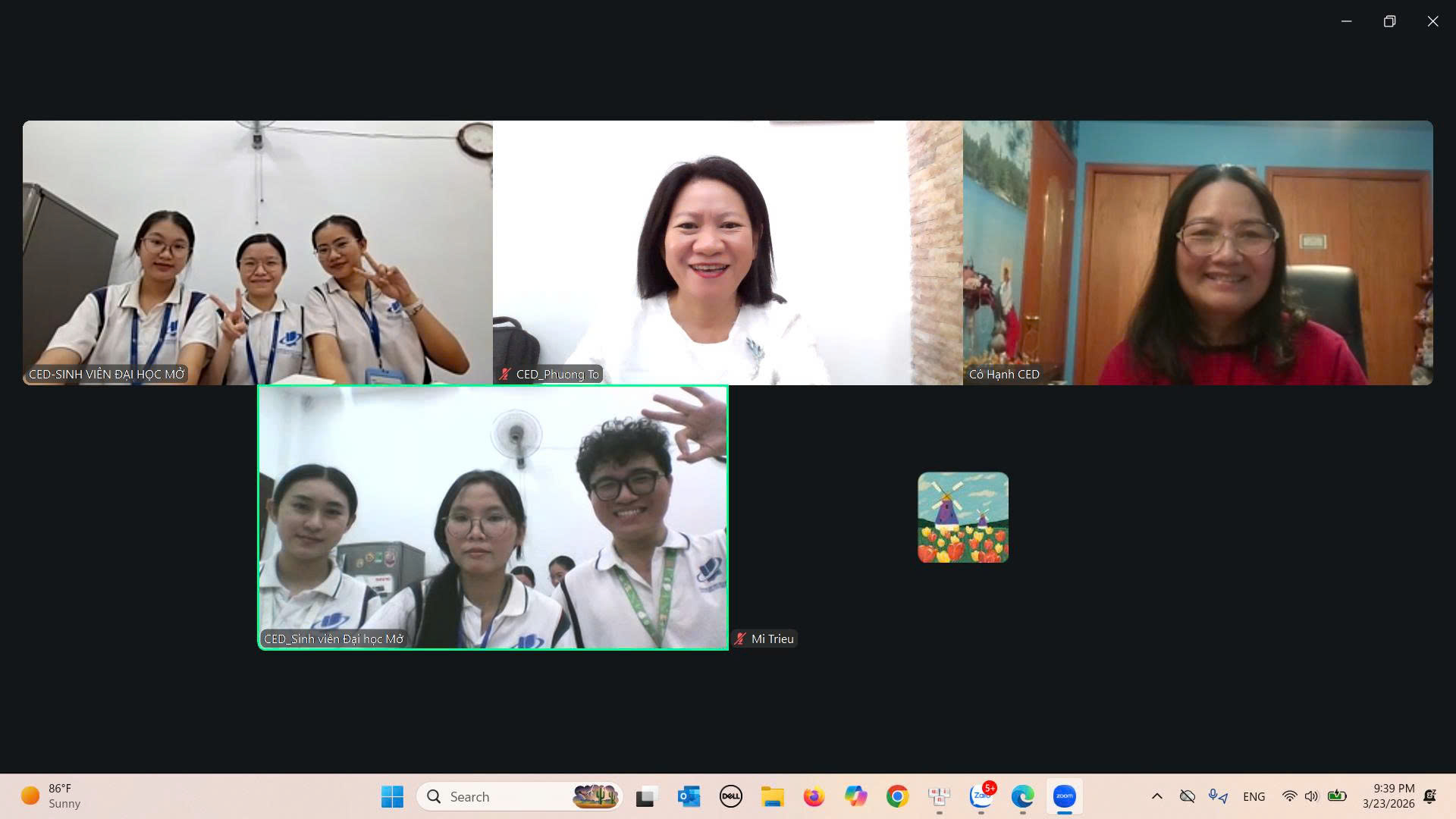
Task: Switch ENG input language indicator
Action: click(x=1254, y=796)
